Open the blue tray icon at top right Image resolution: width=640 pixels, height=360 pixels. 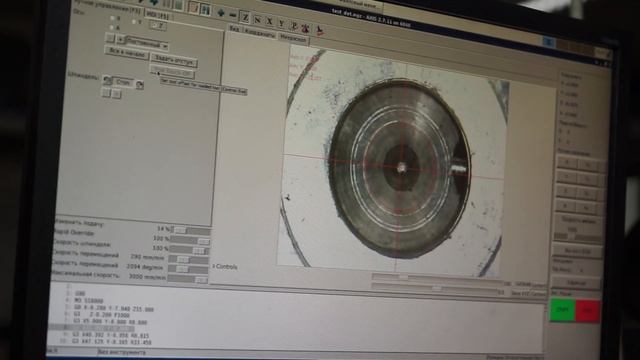[549, 41]
